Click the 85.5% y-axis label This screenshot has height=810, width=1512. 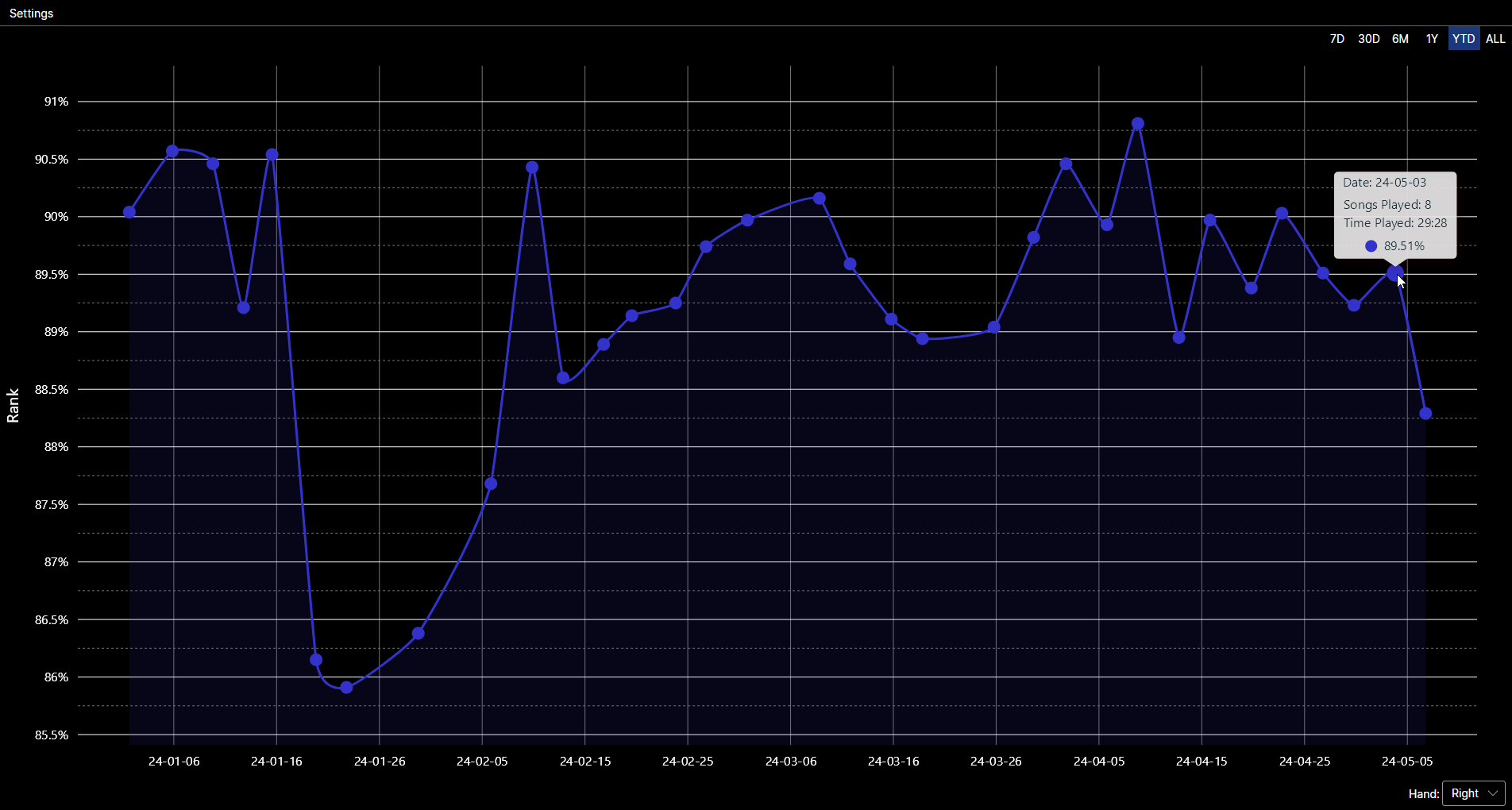point(52,735)
